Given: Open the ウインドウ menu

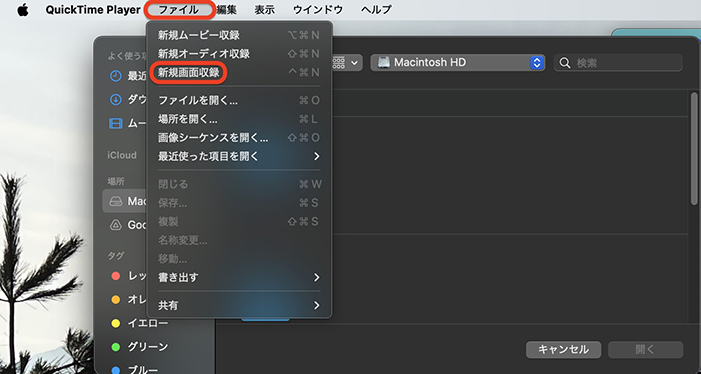Looking at the screenshot, I should click(x=318, y=9).
